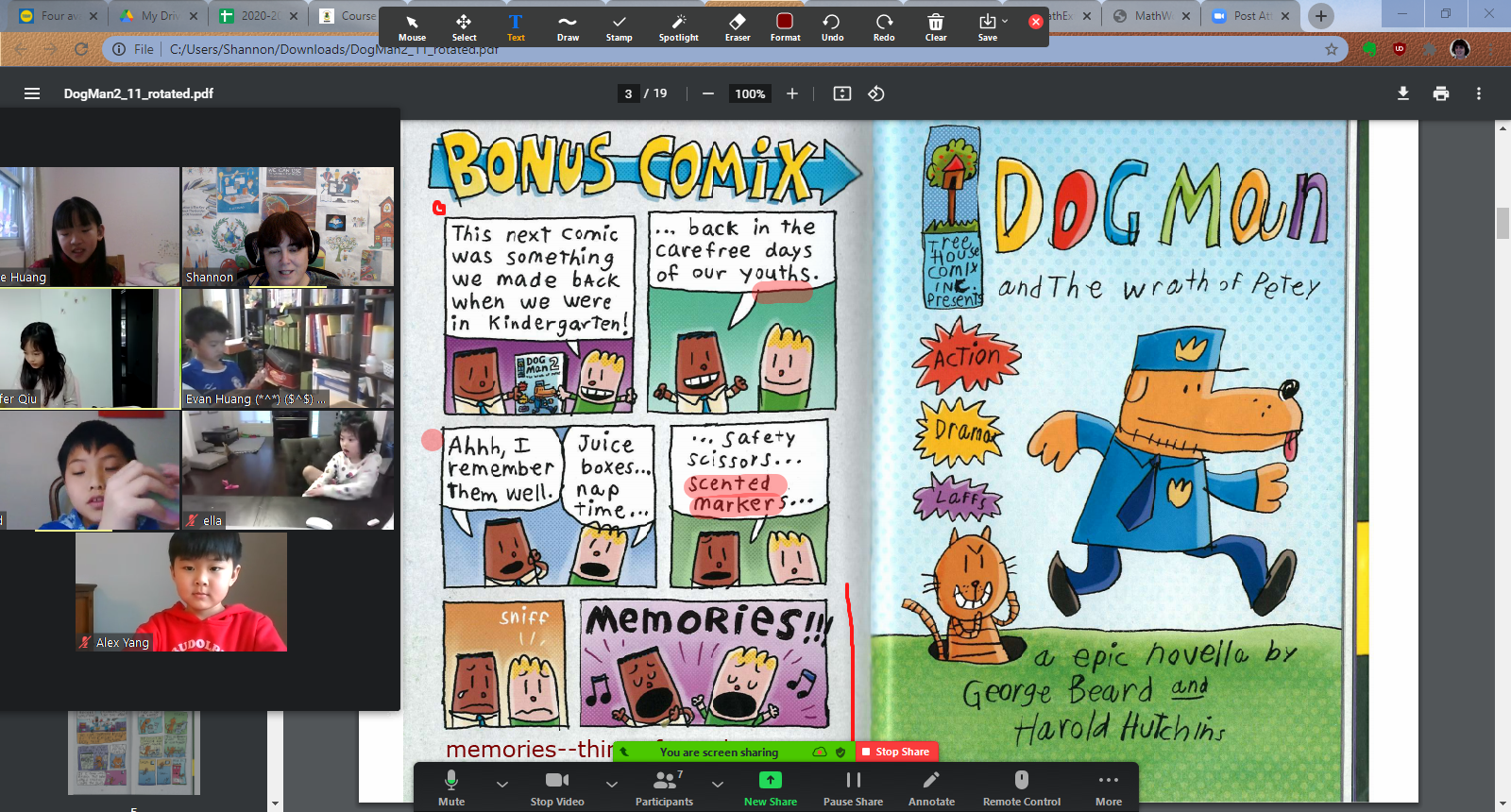The image size is (1511, 812).
Task: Pick the Draw annotation tool
Action: coord(568,27)
